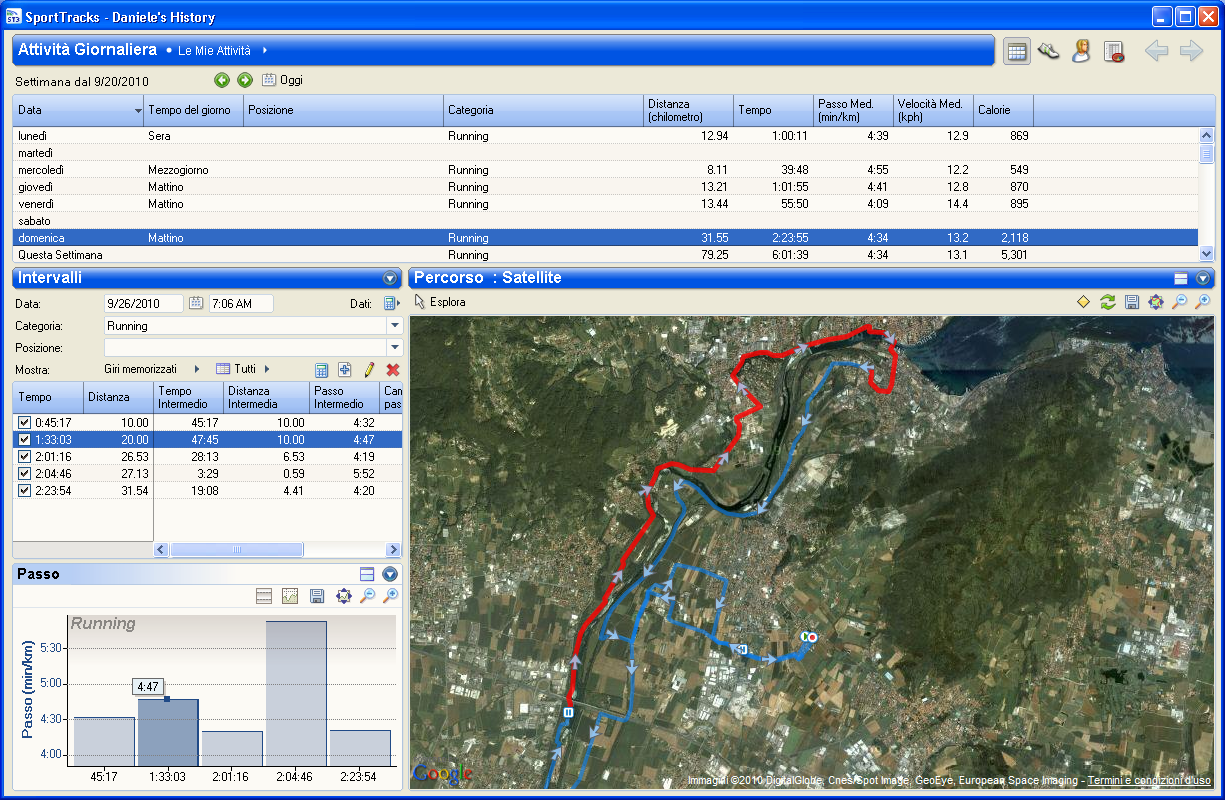Open the daily activity calendar view
Image resolution: width=1225 pixels, height=800 pixels.
point(1017,52)
